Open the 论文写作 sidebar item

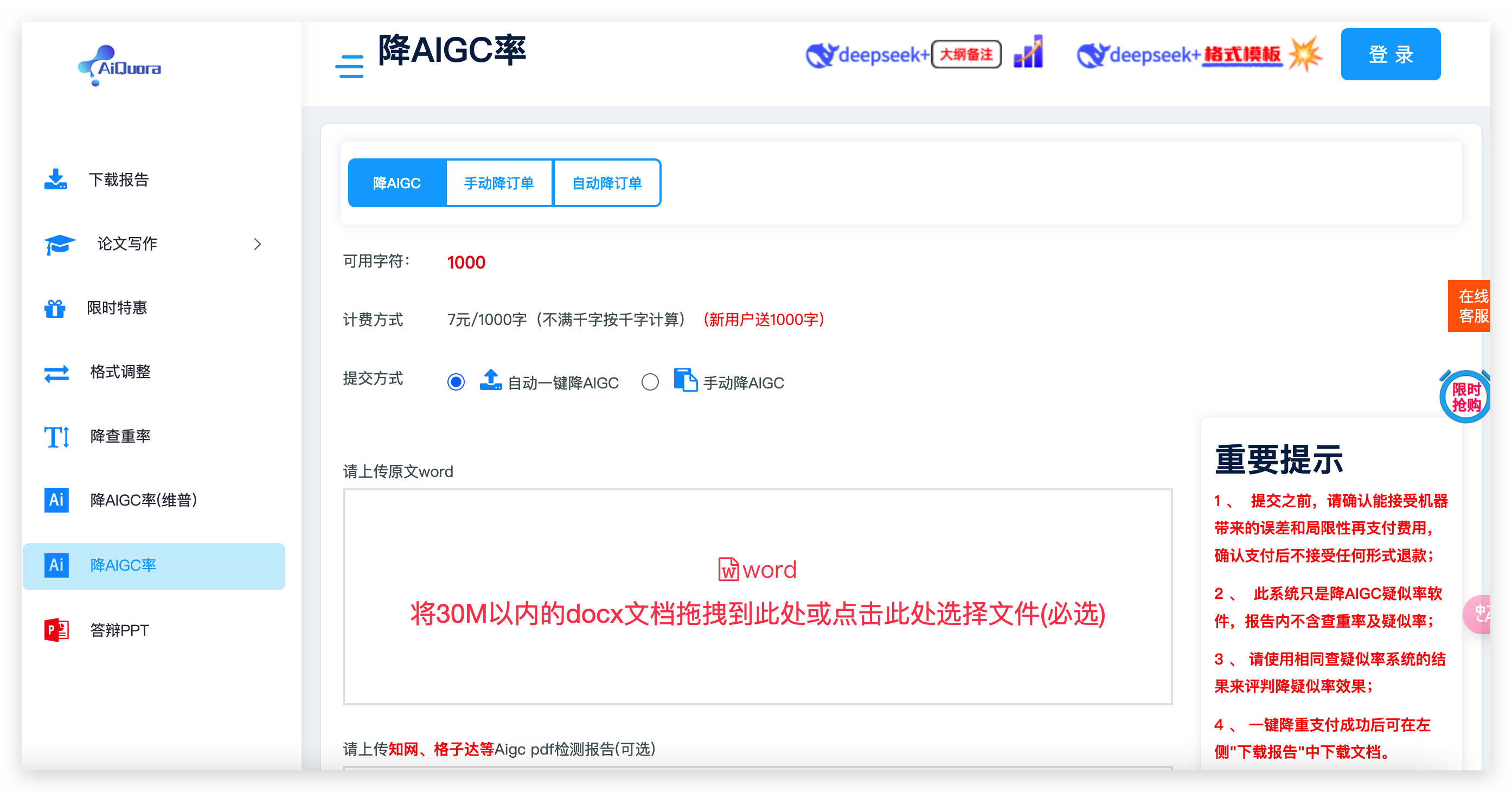[x=127, y=244]
